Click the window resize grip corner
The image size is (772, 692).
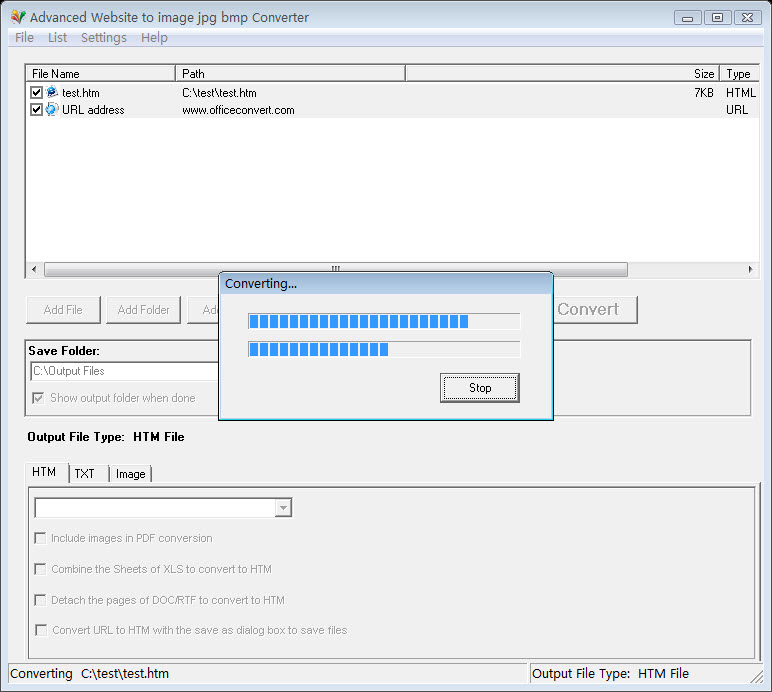click(757, 677)
